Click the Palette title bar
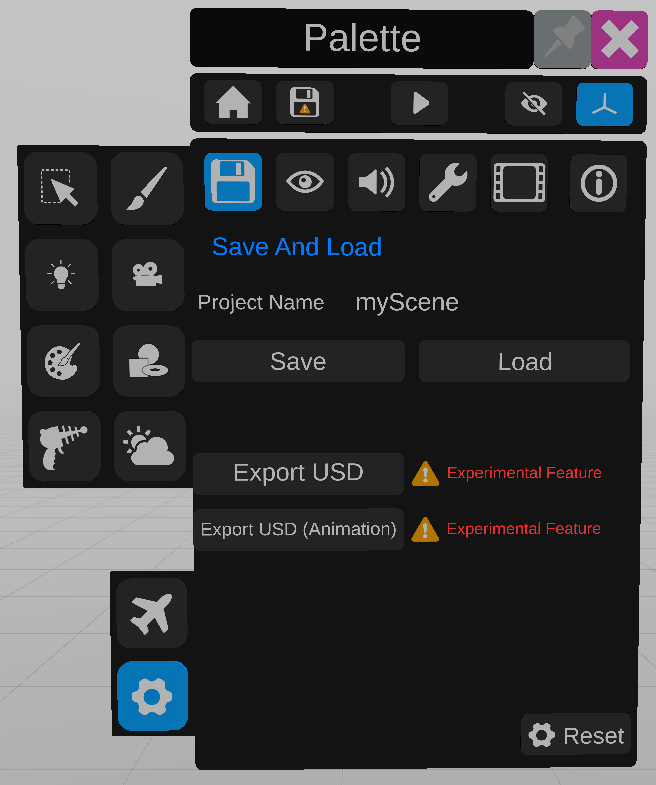 pos(362,38)
